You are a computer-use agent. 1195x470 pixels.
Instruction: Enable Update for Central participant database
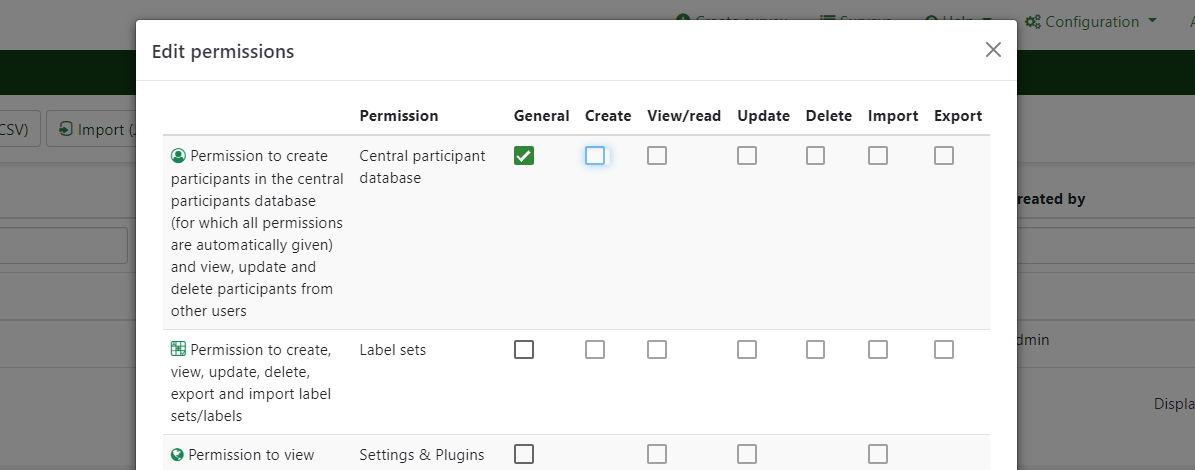pyautogui.click(x=747, y=156)
